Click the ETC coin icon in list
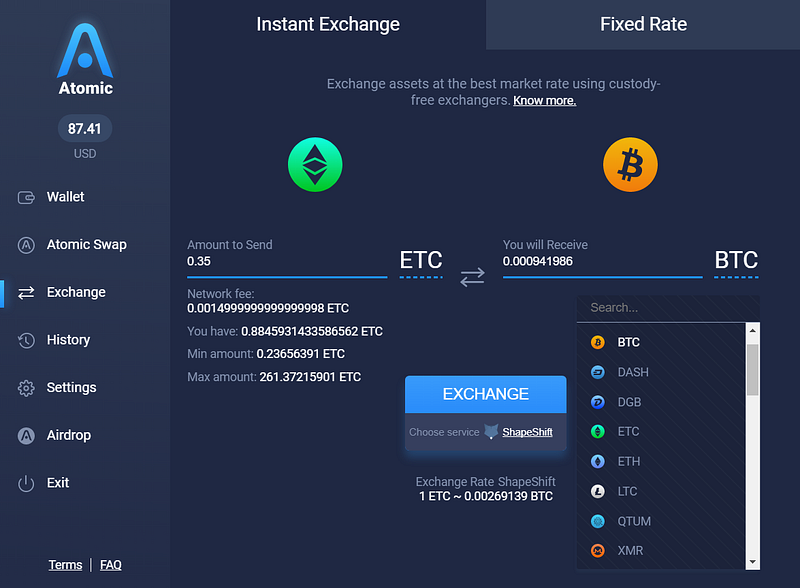This screenshot has width=800, height=588. point(597,431)
